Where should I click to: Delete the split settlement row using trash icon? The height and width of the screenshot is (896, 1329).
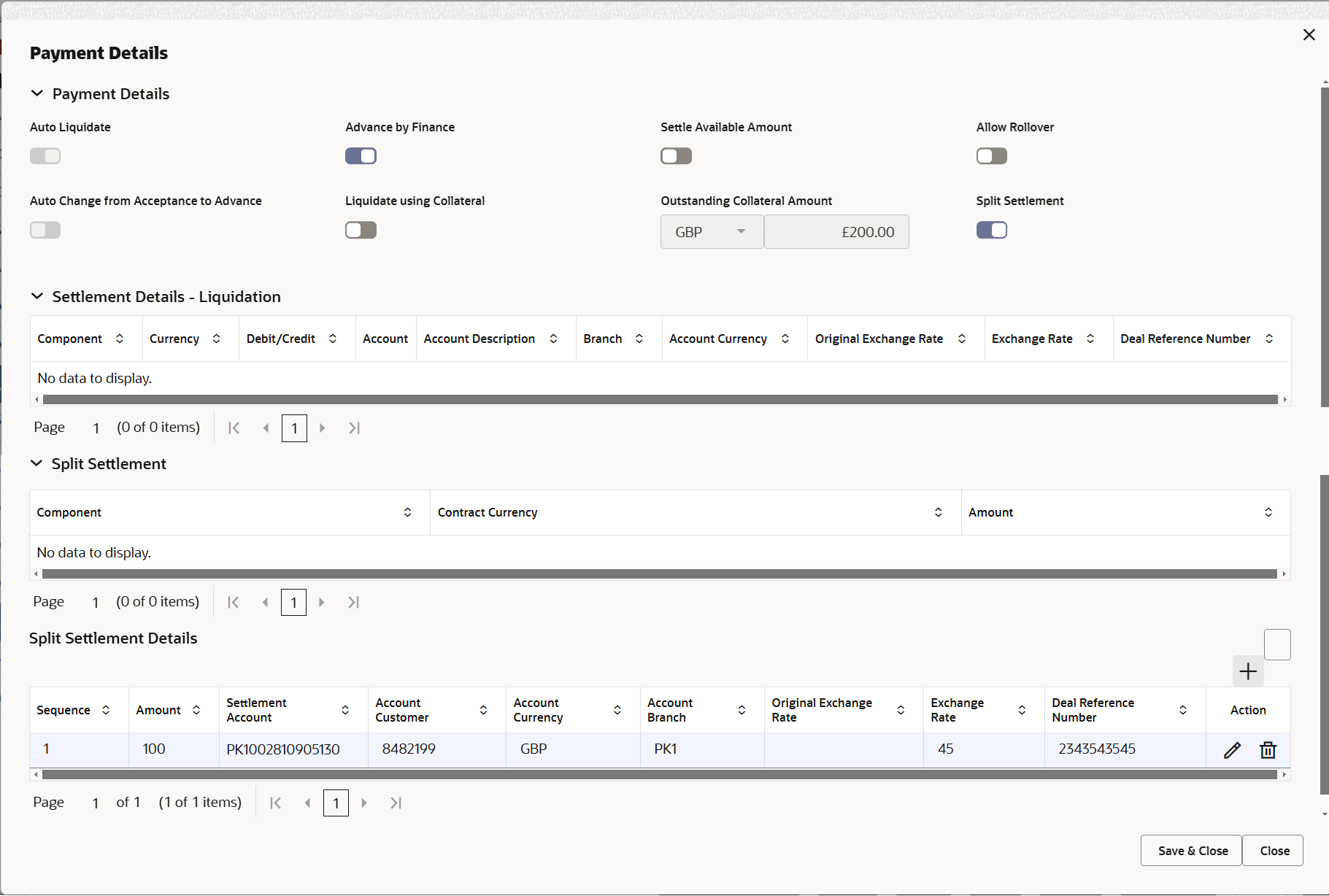pos(1268,749)
